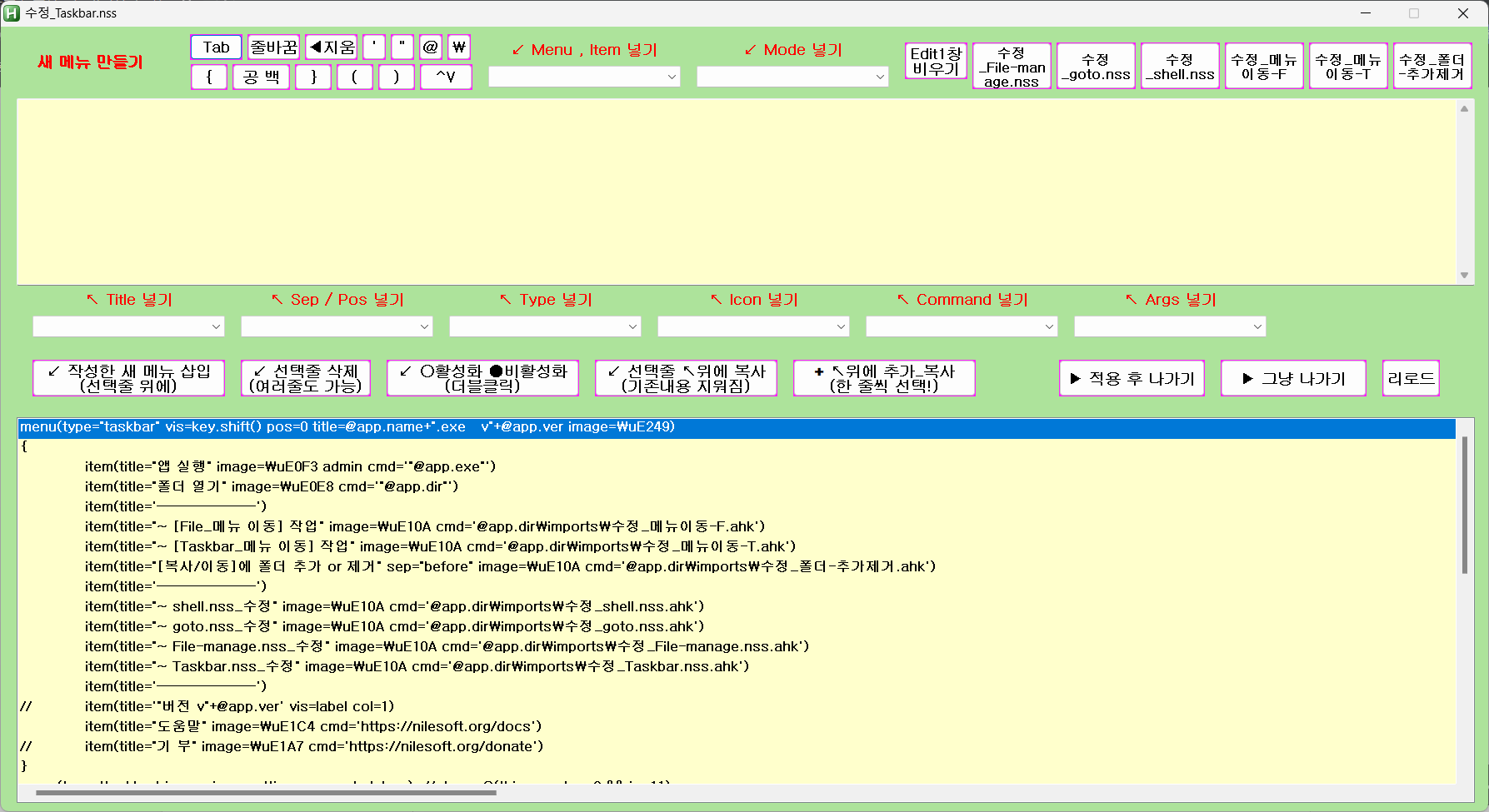1489x812 pixels.
Task: Select the '폴더 열기' item line
Action: [x=737, y=486]
